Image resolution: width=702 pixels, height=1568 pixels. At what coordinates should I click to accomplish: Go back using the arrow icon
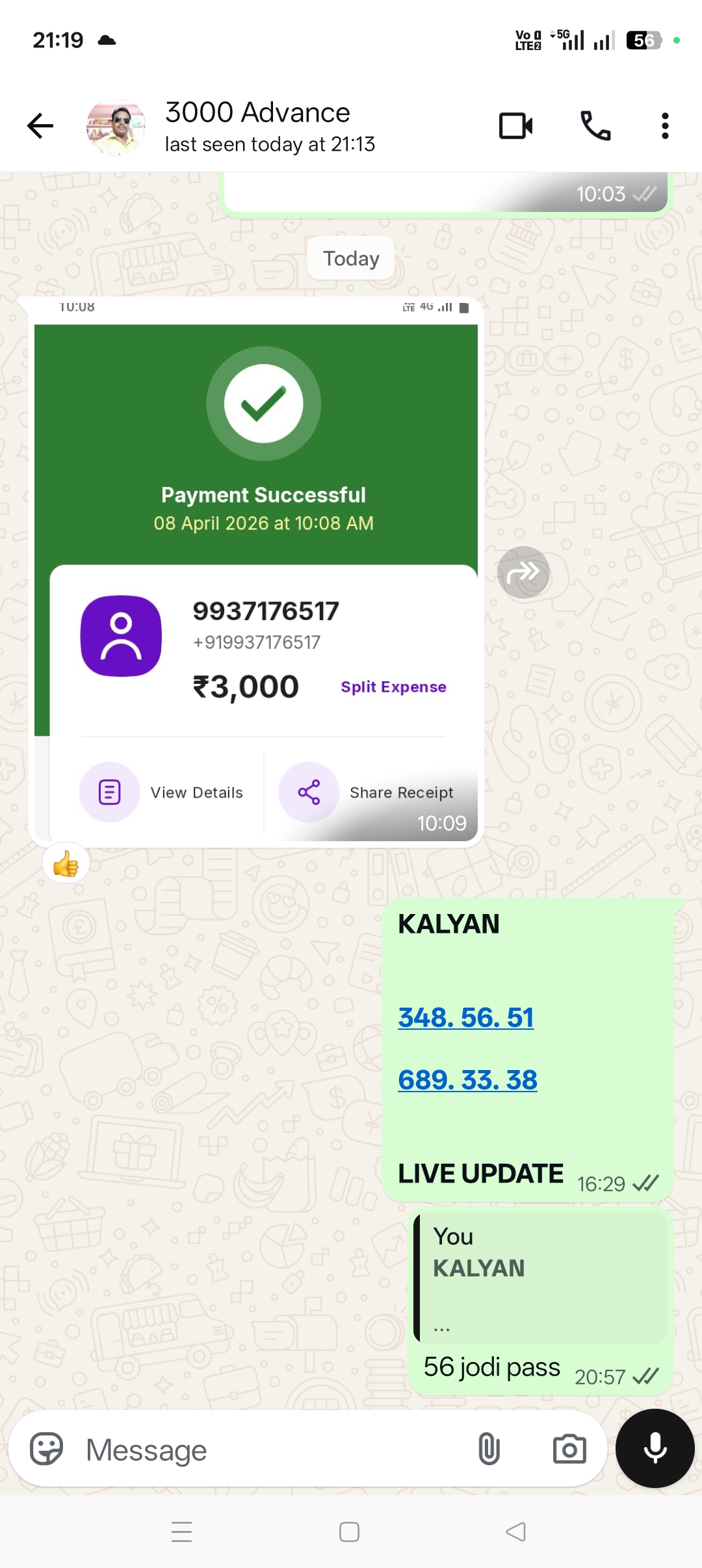[x=40, y=126]
